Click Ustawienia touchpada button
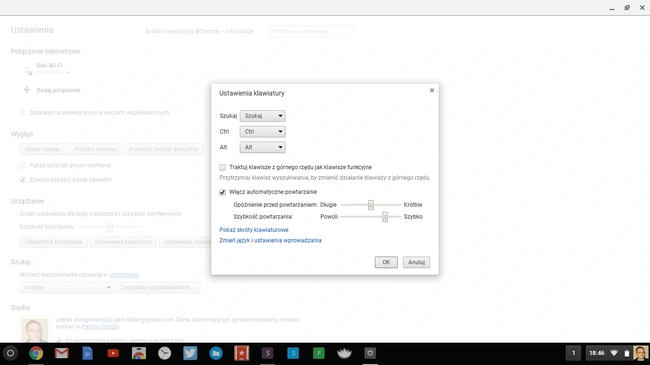 pos(53,242)
